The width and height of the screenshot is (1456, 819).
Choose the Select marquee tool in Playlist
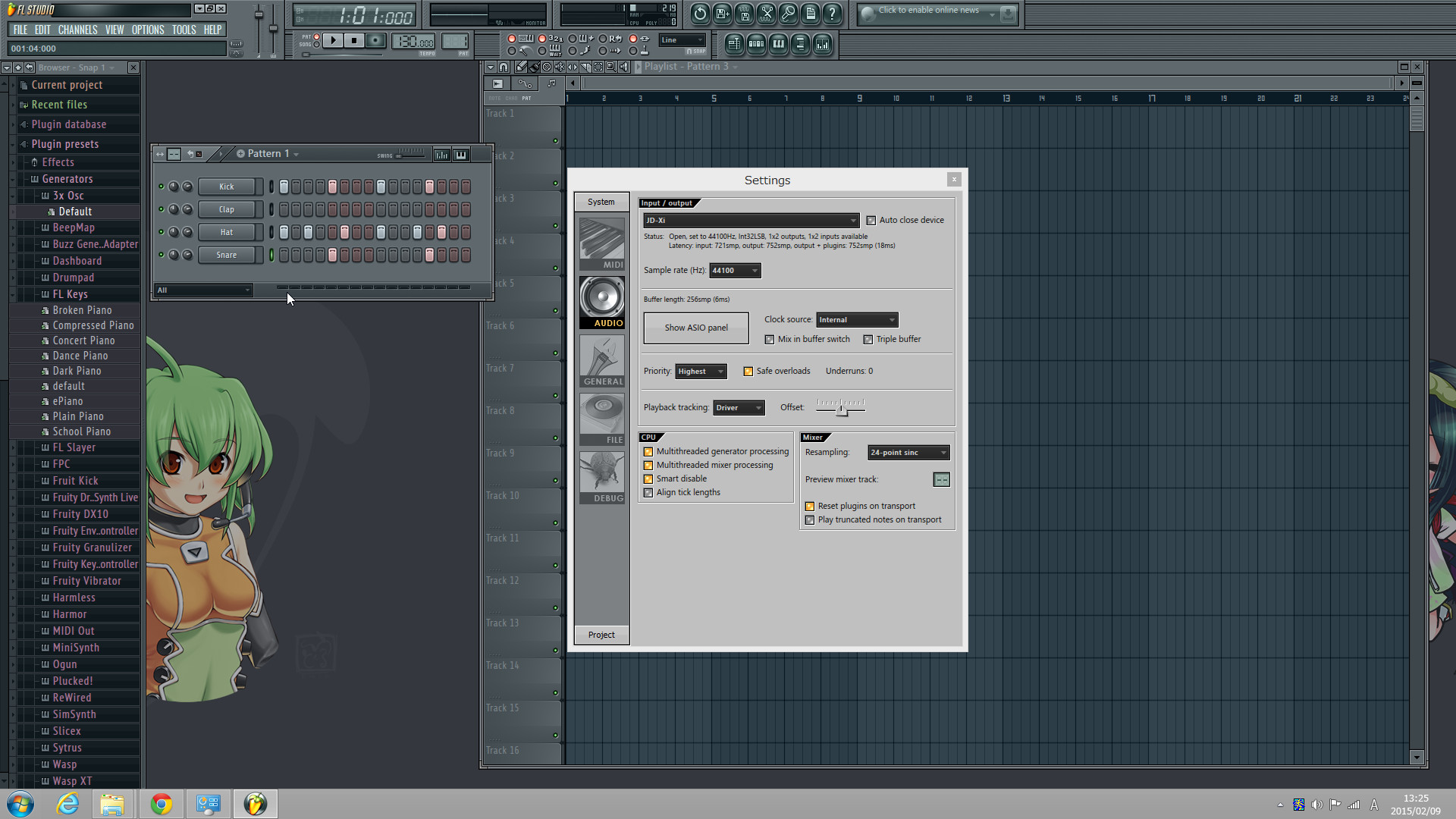tap(598, 67)
